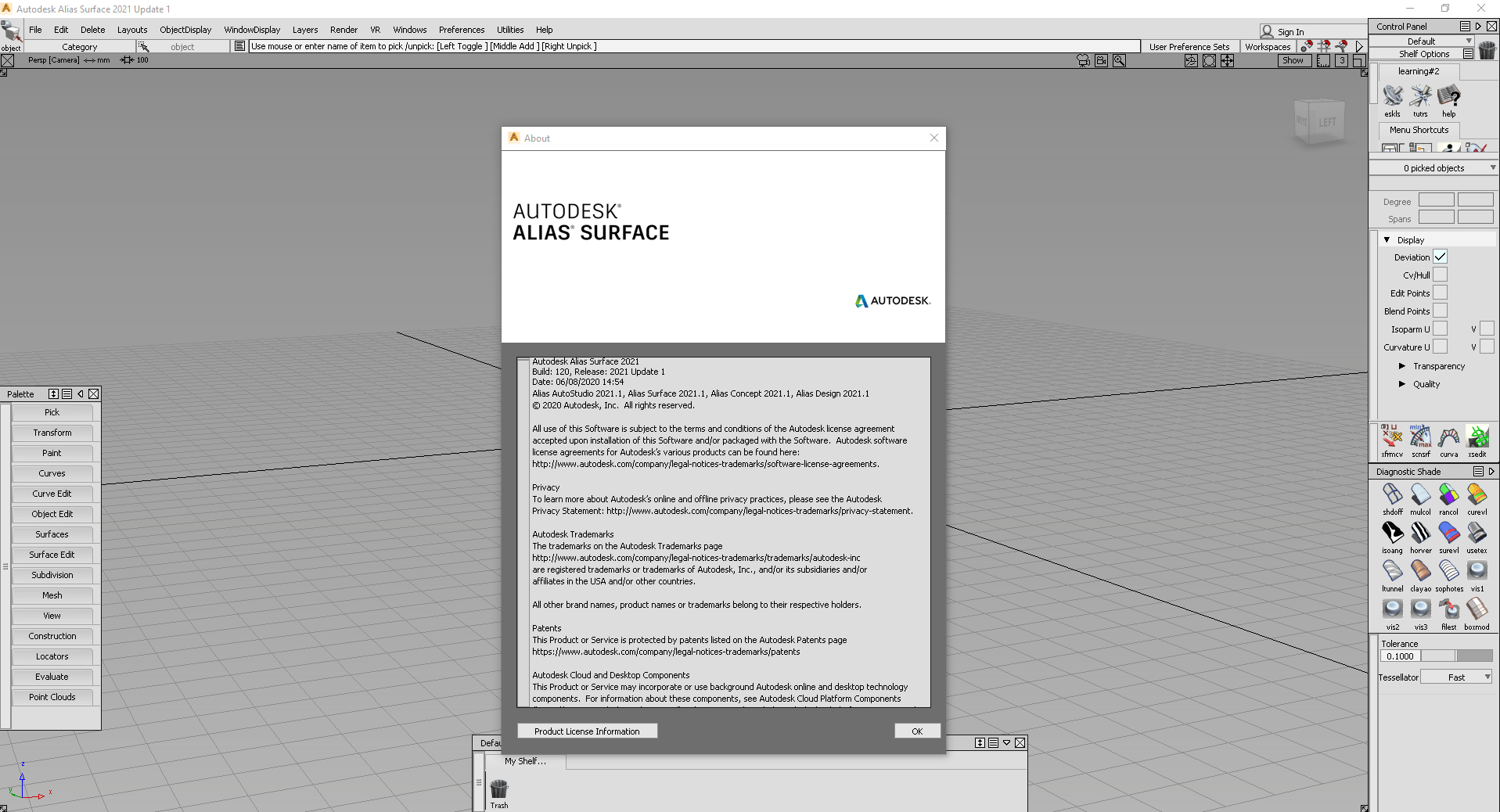Choose the usetex diagnostic shade icon

point(1477,534)
